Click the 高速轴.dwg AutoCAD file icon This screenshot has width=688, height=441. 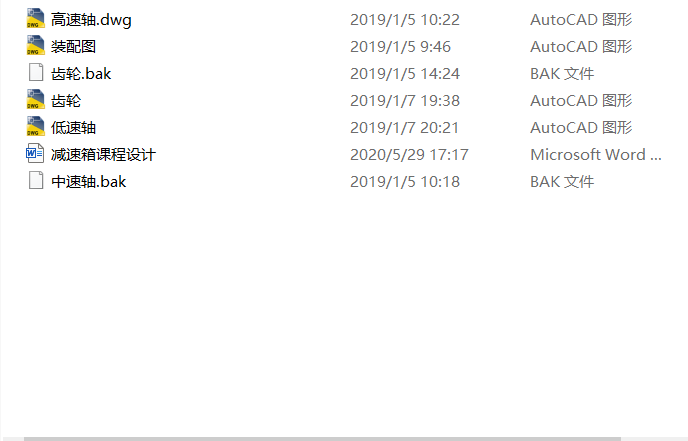tap(36, 19)
